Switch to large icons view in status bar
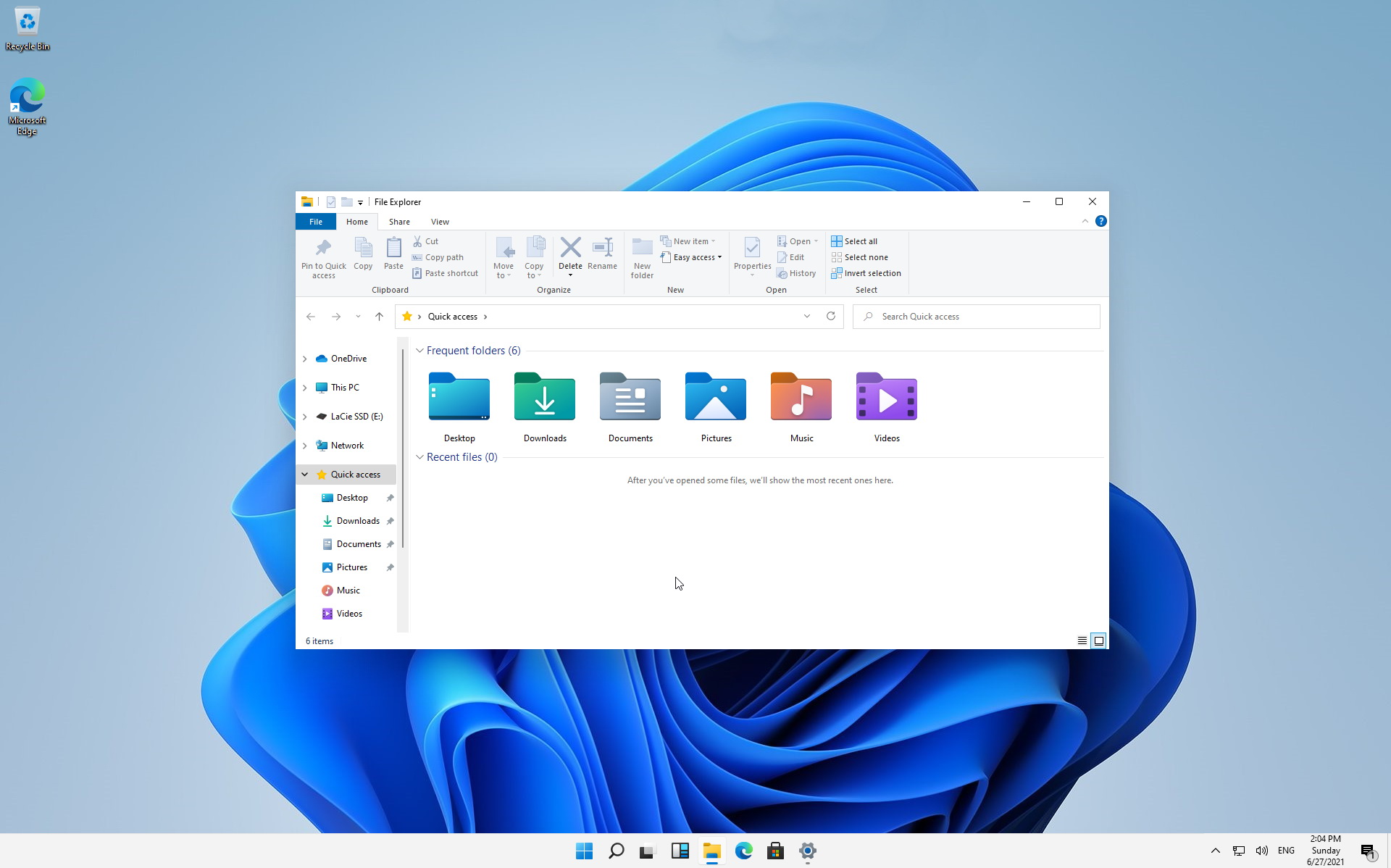1391x868 pixels. [x=1098, y=640]
